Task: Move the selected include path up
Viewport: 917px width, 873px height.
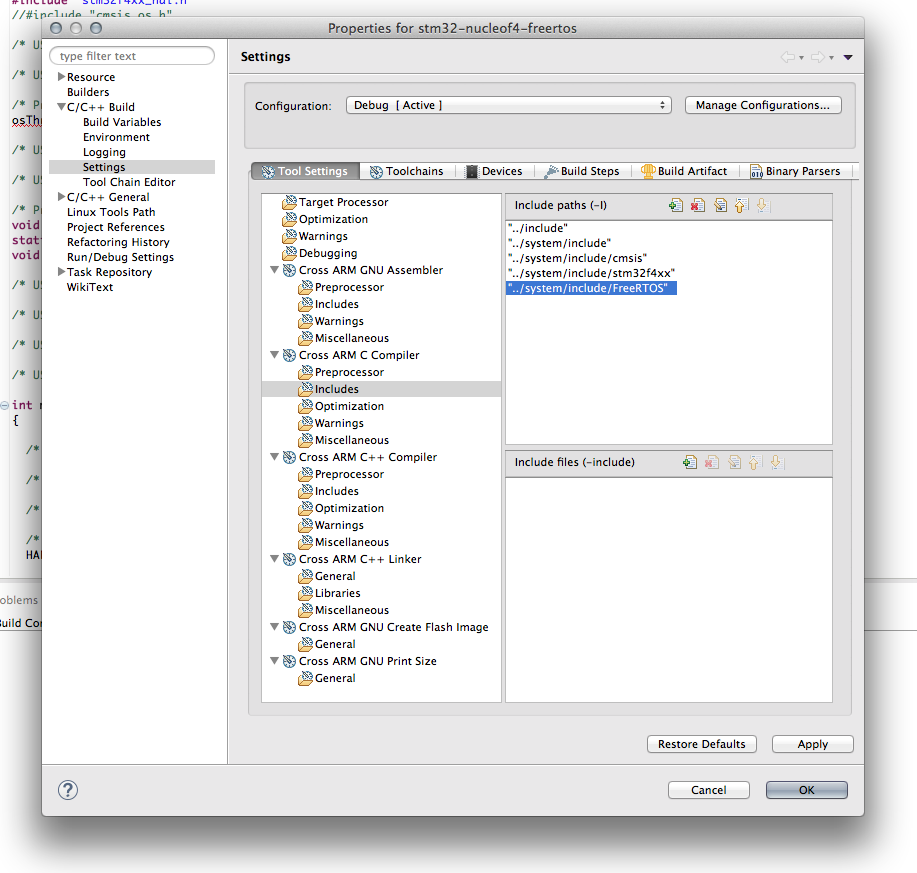Action: pyautogui.click(x=741, y=205)
